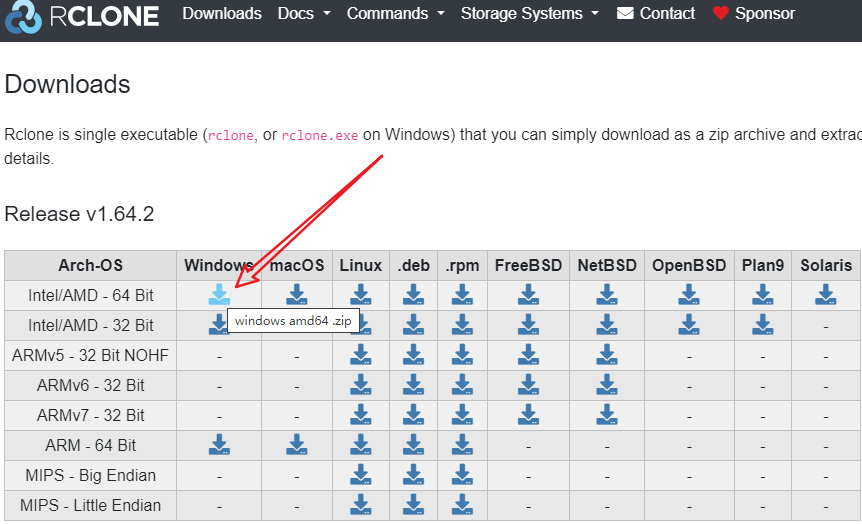This screenshot has height=524, width=862.
Task: Click the .deb column header
Action: pos(413,266)
